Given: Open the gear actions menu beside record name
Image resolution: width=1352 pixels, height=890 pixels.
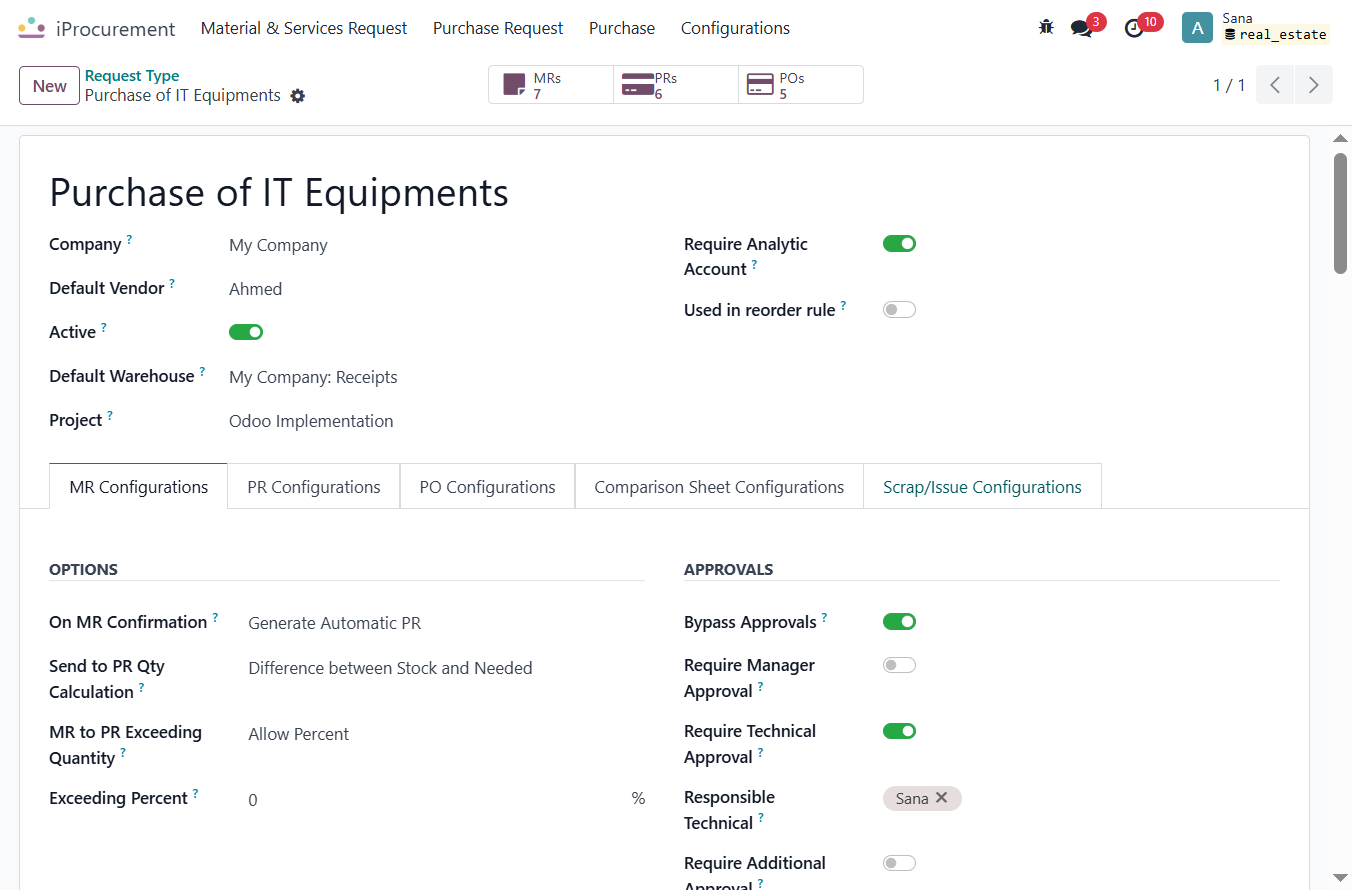Looking at the screenshot, I should click(x=297, y=96).
